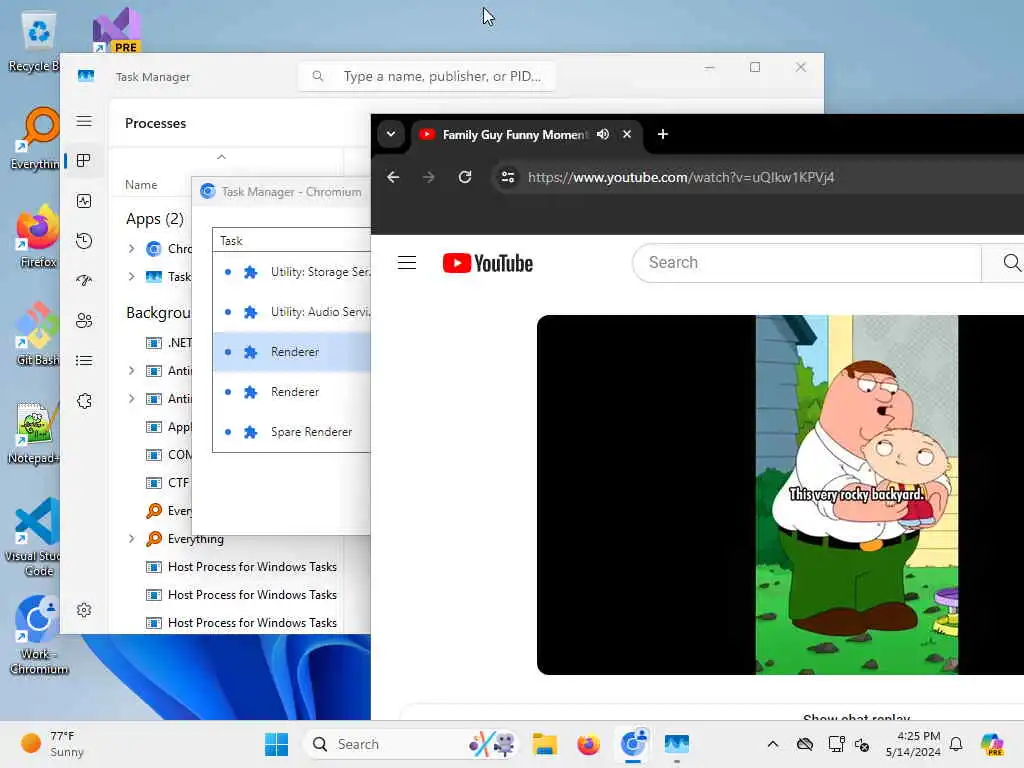This screenshot has width=1024, height=768.
Task: Focus the Task Manager process search field
Action: pos(427,76)
